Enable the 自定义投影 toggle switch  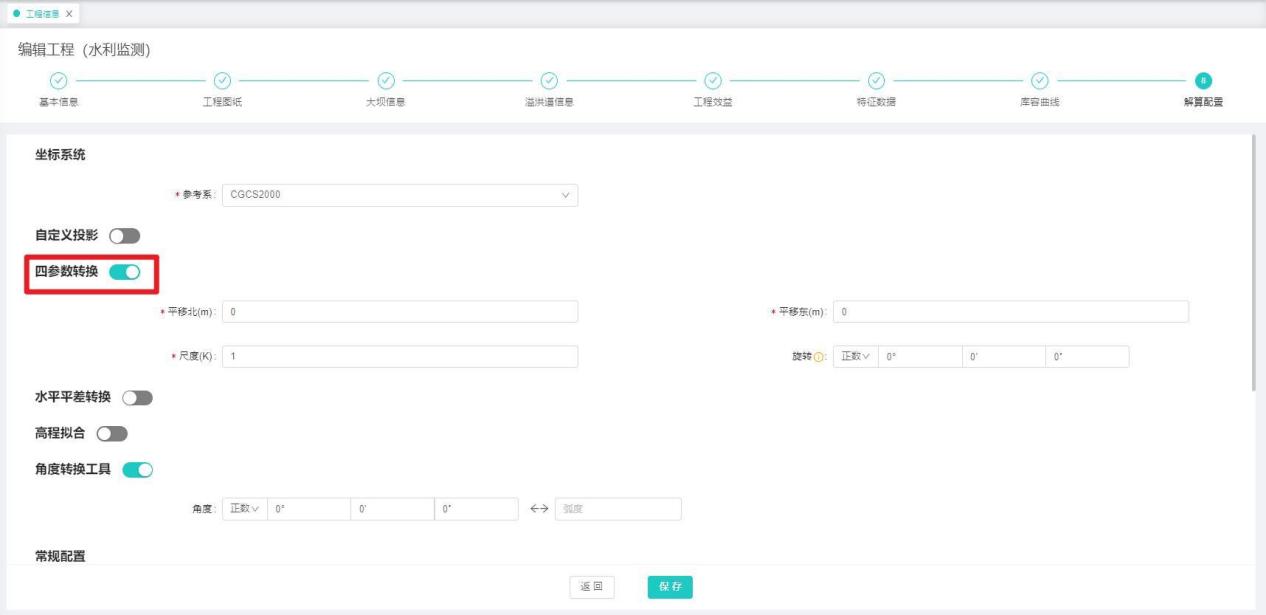(x=124, y=236)
